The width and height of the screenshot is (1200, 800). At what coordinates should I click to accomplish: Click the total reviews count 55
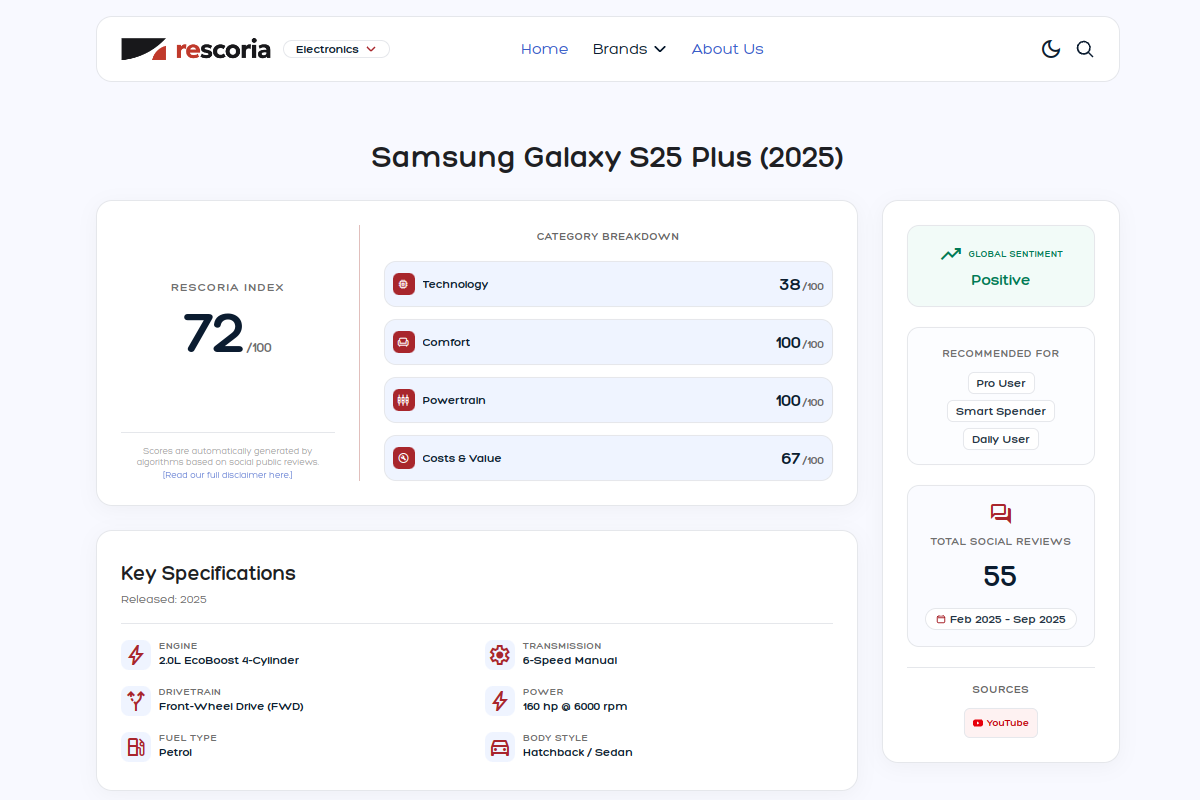point(1000,576)
